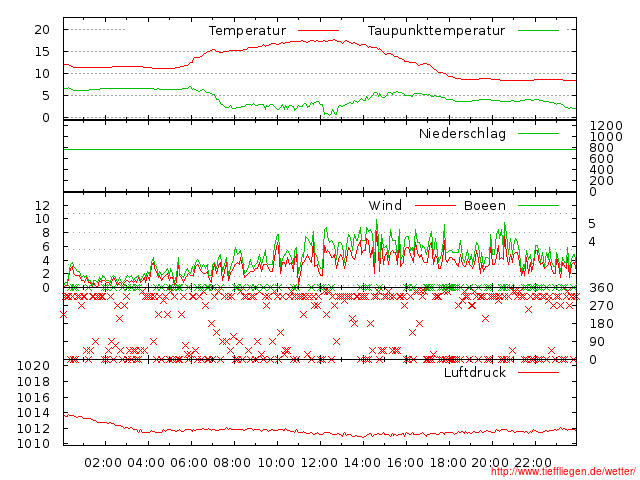Click the 'Niederschlag' legend label
640x480 pixels.
coord(462,133)
